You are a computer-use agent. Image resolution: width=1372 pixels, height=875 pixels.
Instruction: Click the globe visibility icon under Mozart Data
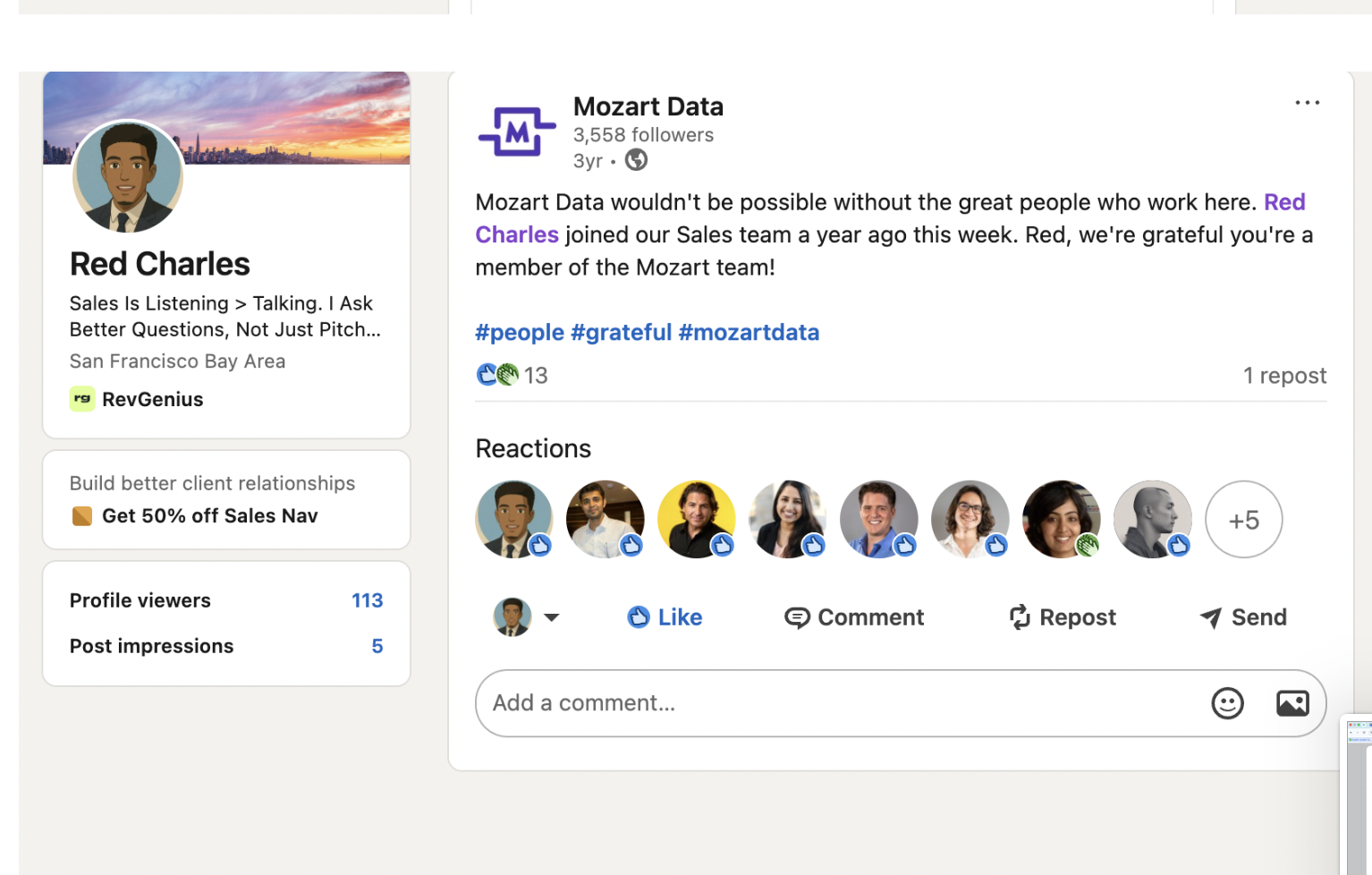point(636,160)
